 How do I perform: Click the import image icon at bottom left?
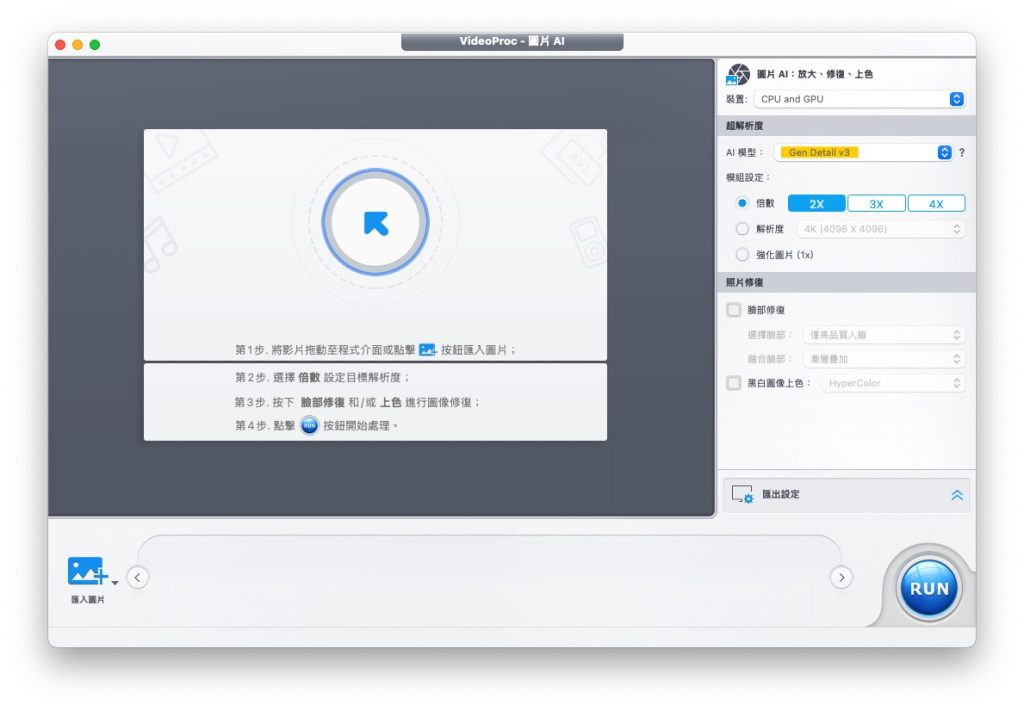coord(87,571)
